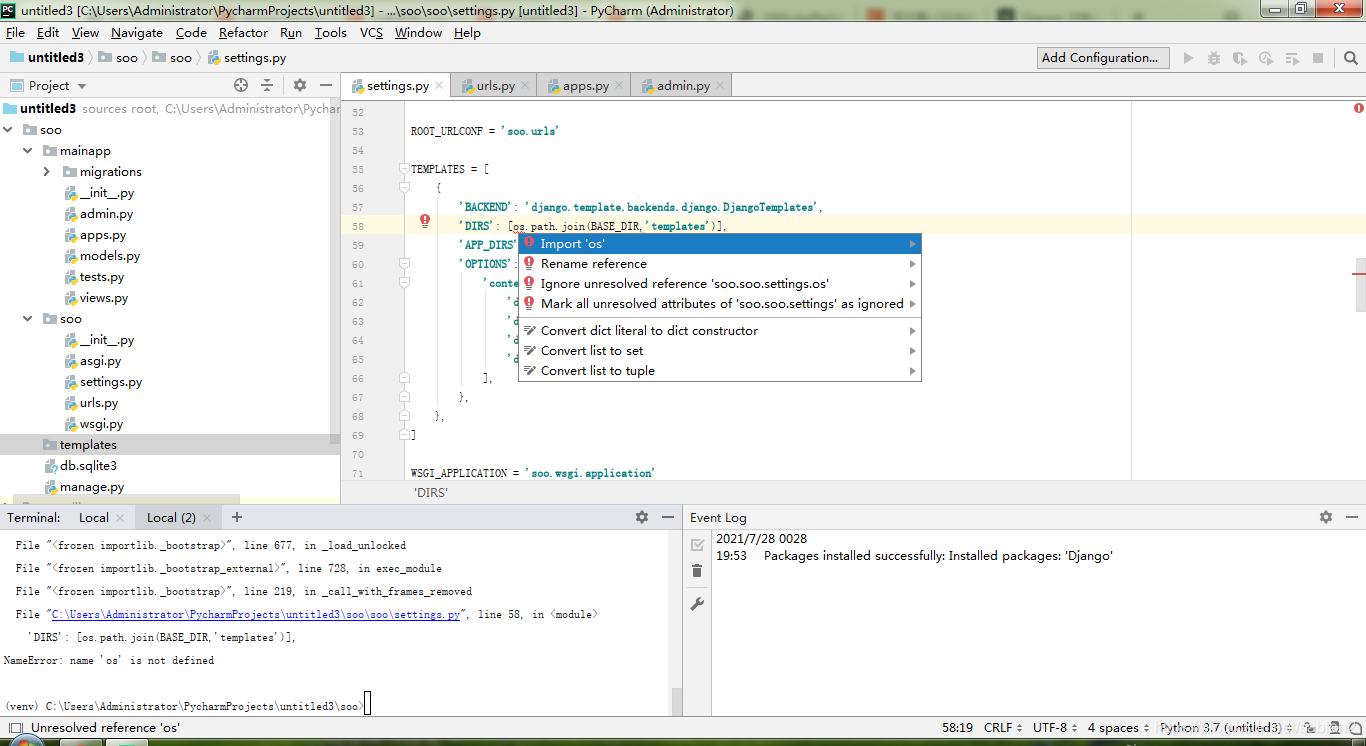Viewport: 1366px width, 746px height.
Task: Open Terminal panel settings gear
Action: tap(642, 517)
